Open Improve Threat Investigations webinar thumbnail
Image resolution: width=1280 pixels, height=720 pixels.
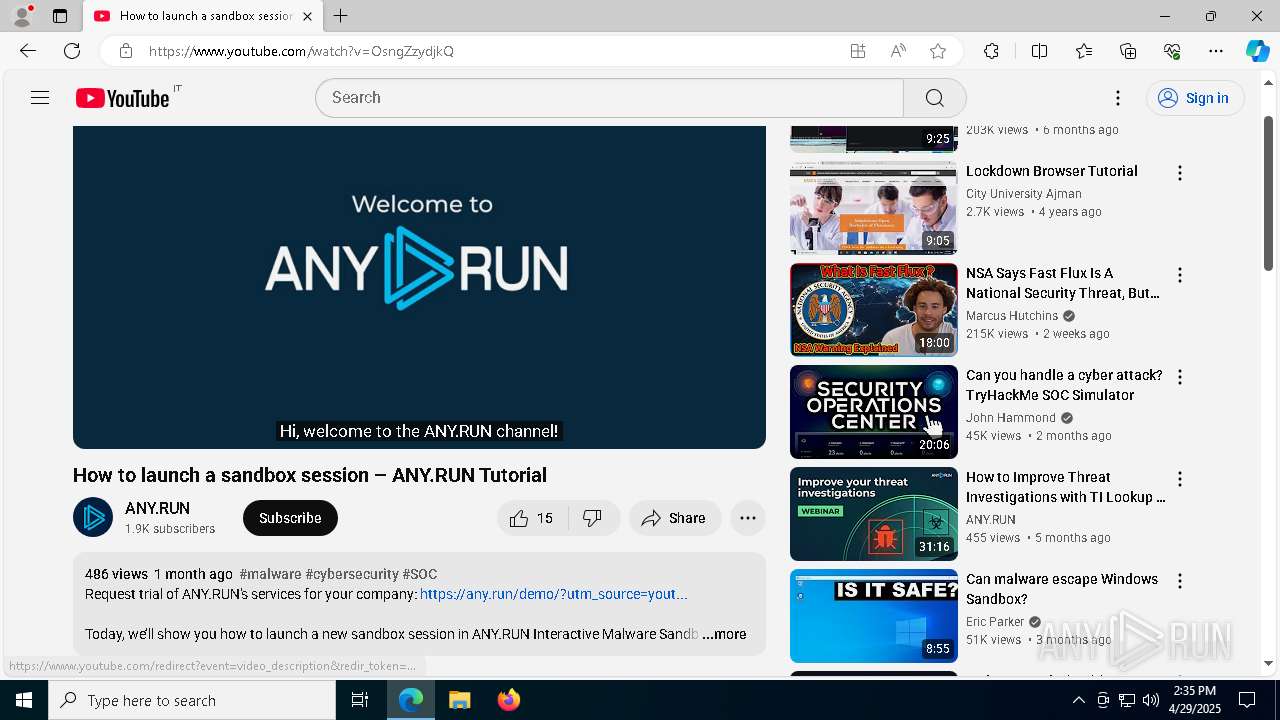[873, 514]
